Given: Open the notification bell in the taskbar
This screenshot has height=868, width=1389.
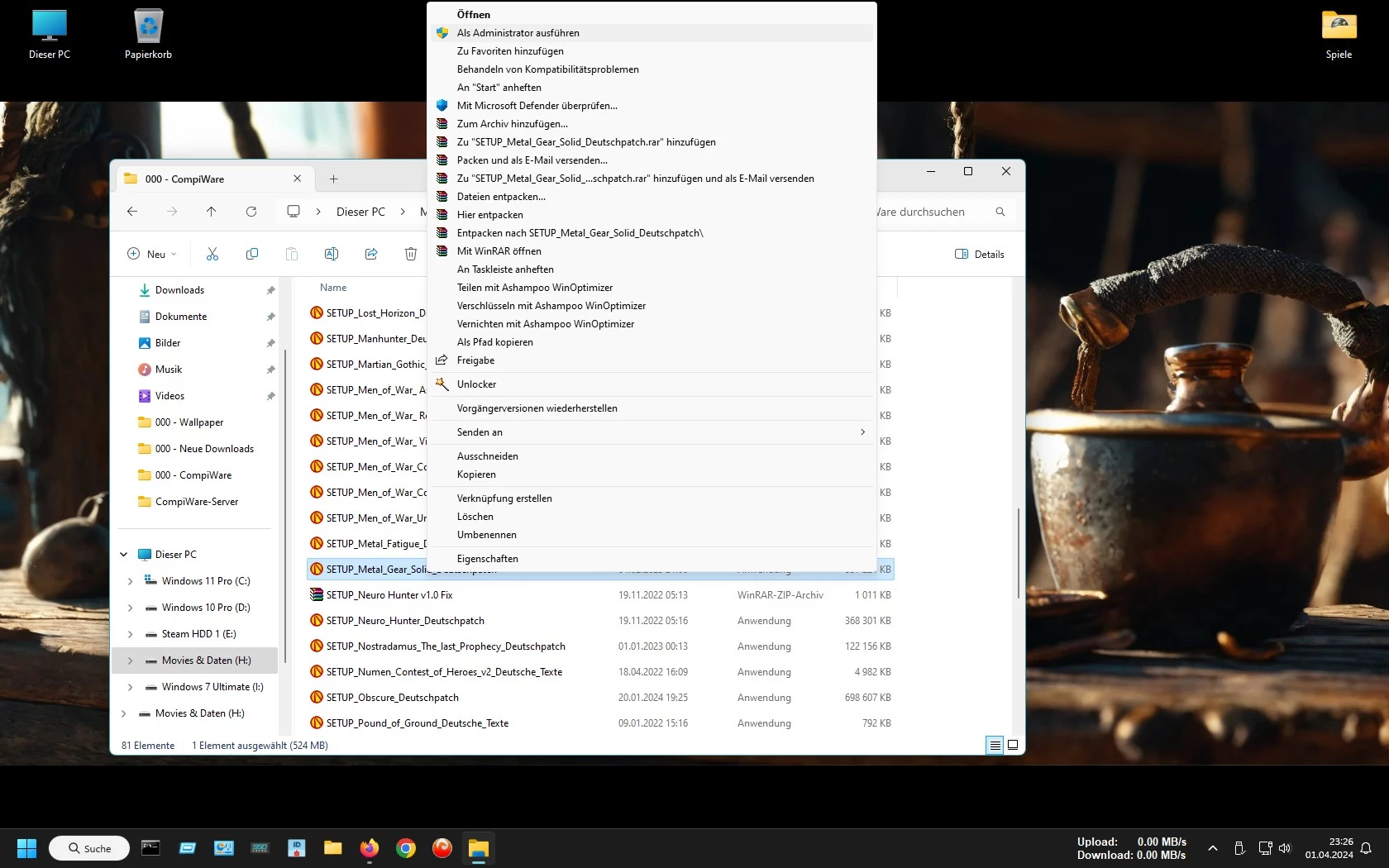Looking at the screenshot, I should pos(1366,848).
